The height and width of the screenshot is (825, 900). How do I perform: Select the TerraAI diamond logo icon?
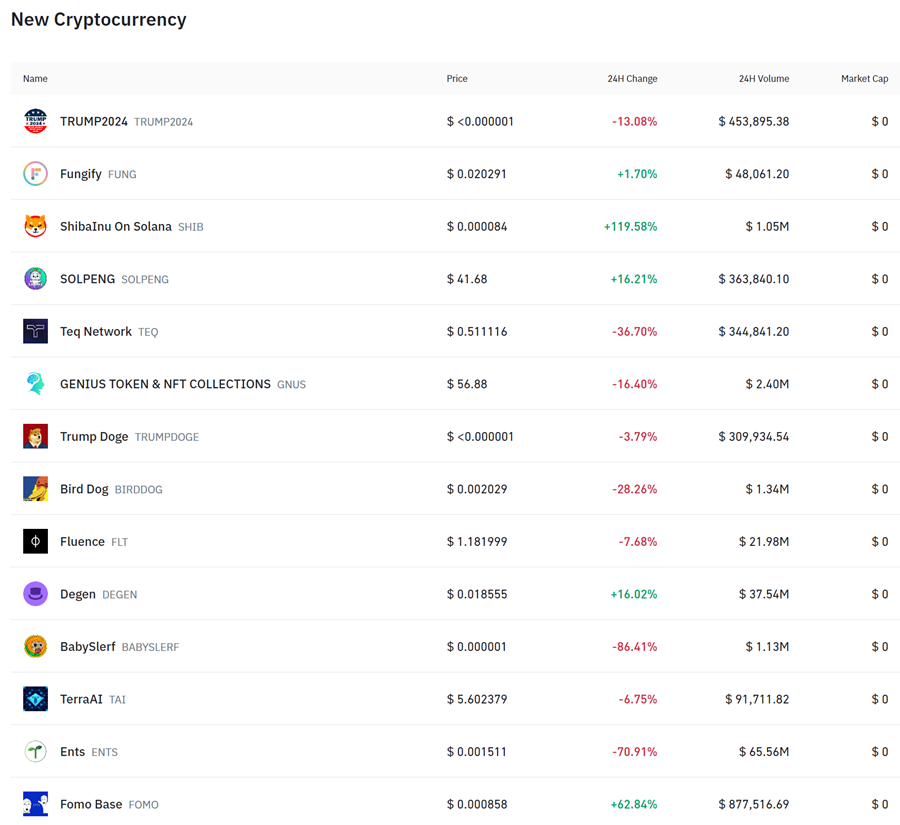tap(35, 699)
